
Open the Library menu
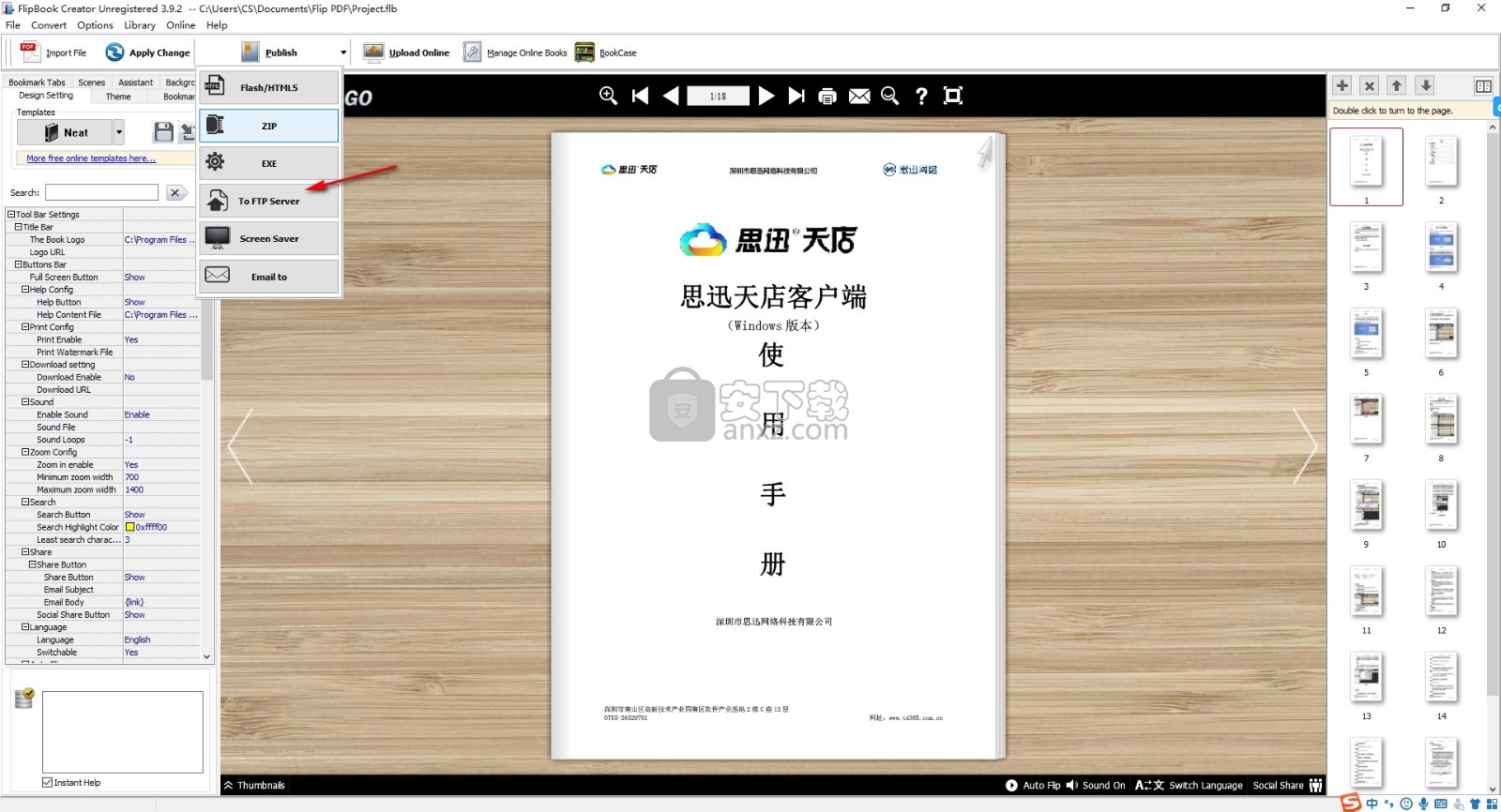[x=140, y=25]
